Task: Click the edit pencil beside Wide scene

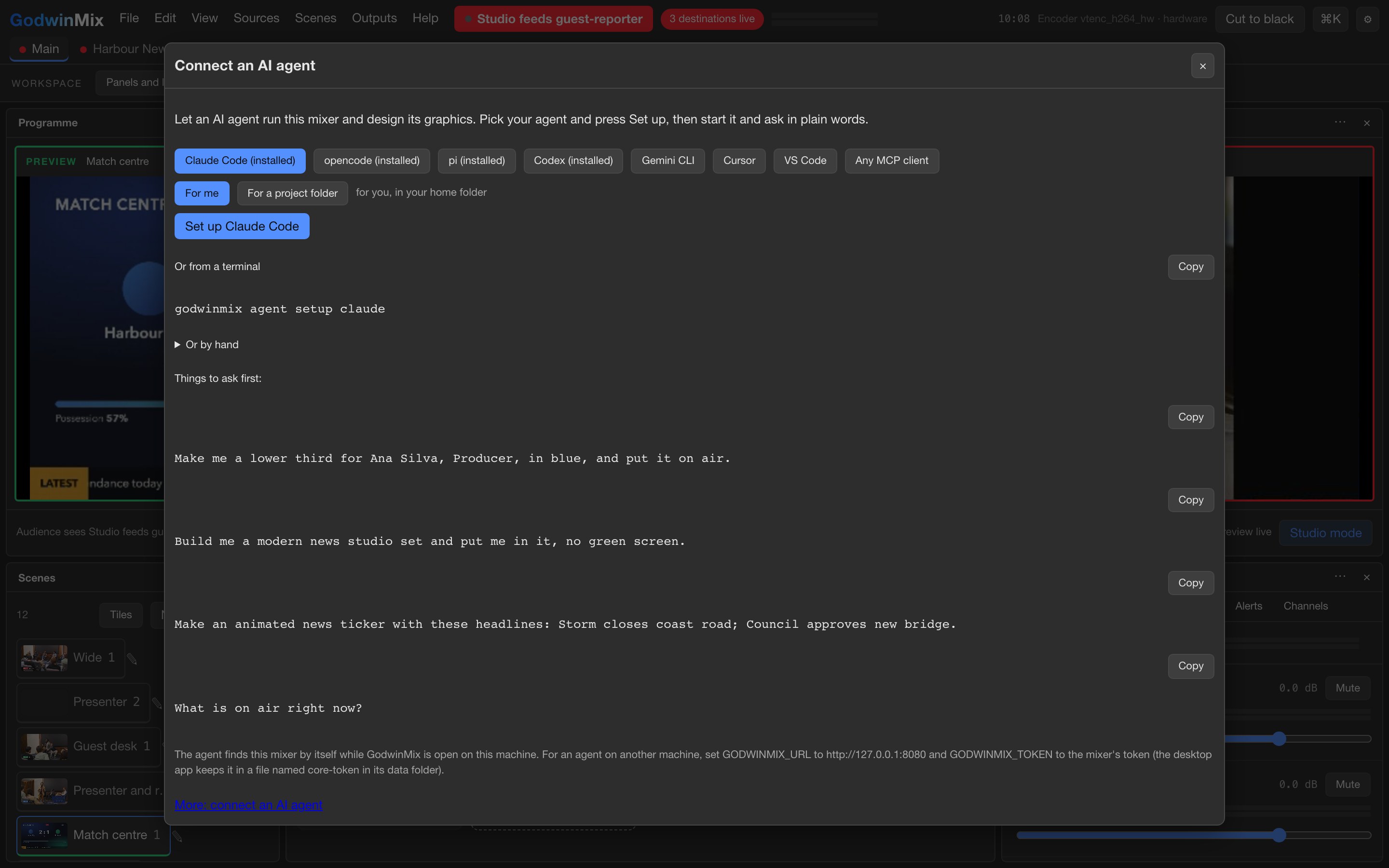Action: click(x=132, y=658)
